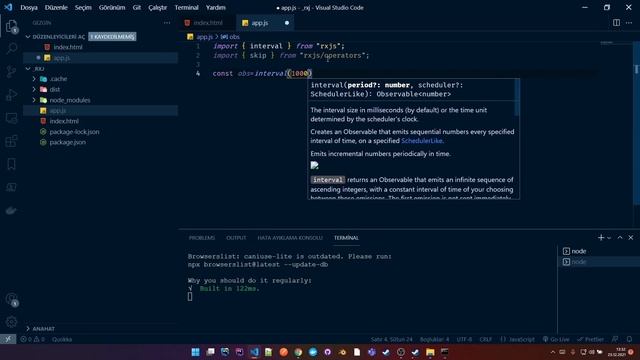Click the Go Live status bar button
This screenshot has height=360, width=640.
(x=556, y=339)
